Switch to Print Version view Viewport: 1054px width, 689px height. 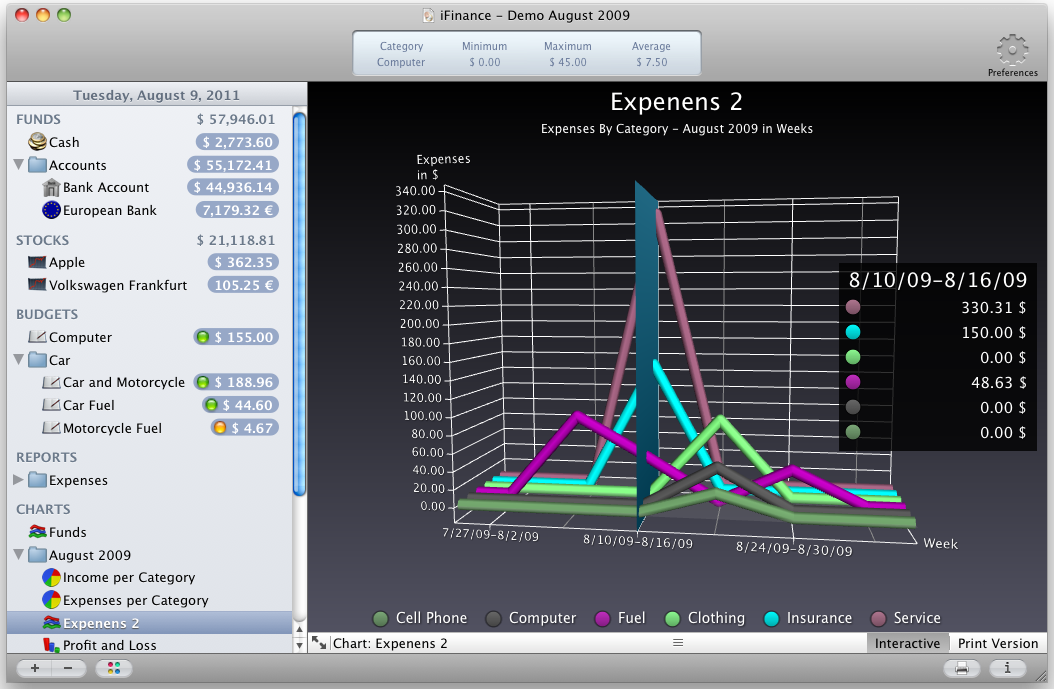pyautogui.click(x=998, y=643)
